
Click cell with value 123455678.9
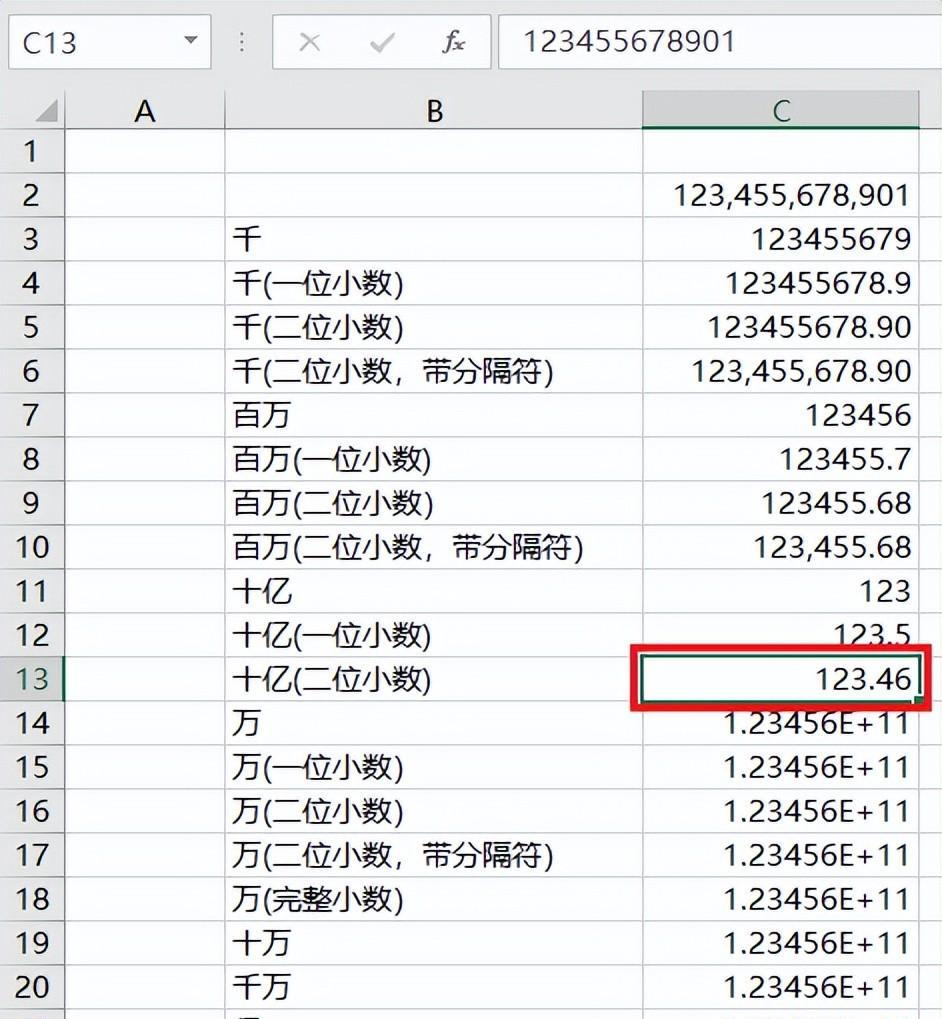coord(781,283)
